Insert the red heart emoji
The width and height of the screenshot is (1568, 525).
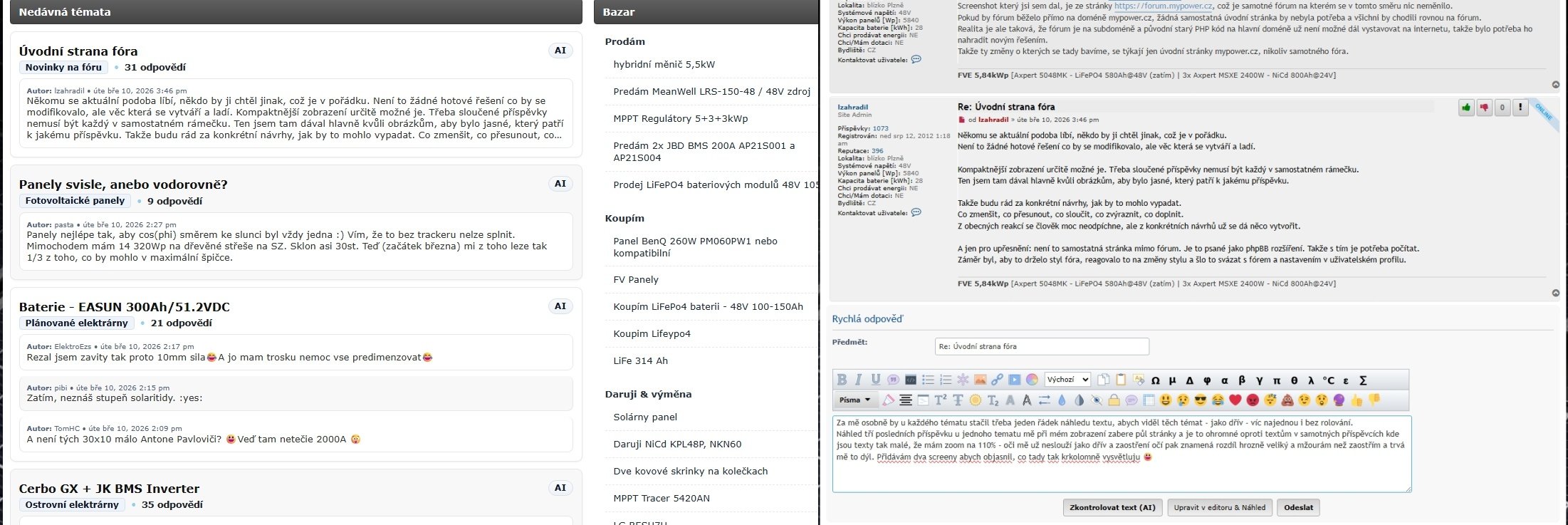click(x=1235, y=400)
